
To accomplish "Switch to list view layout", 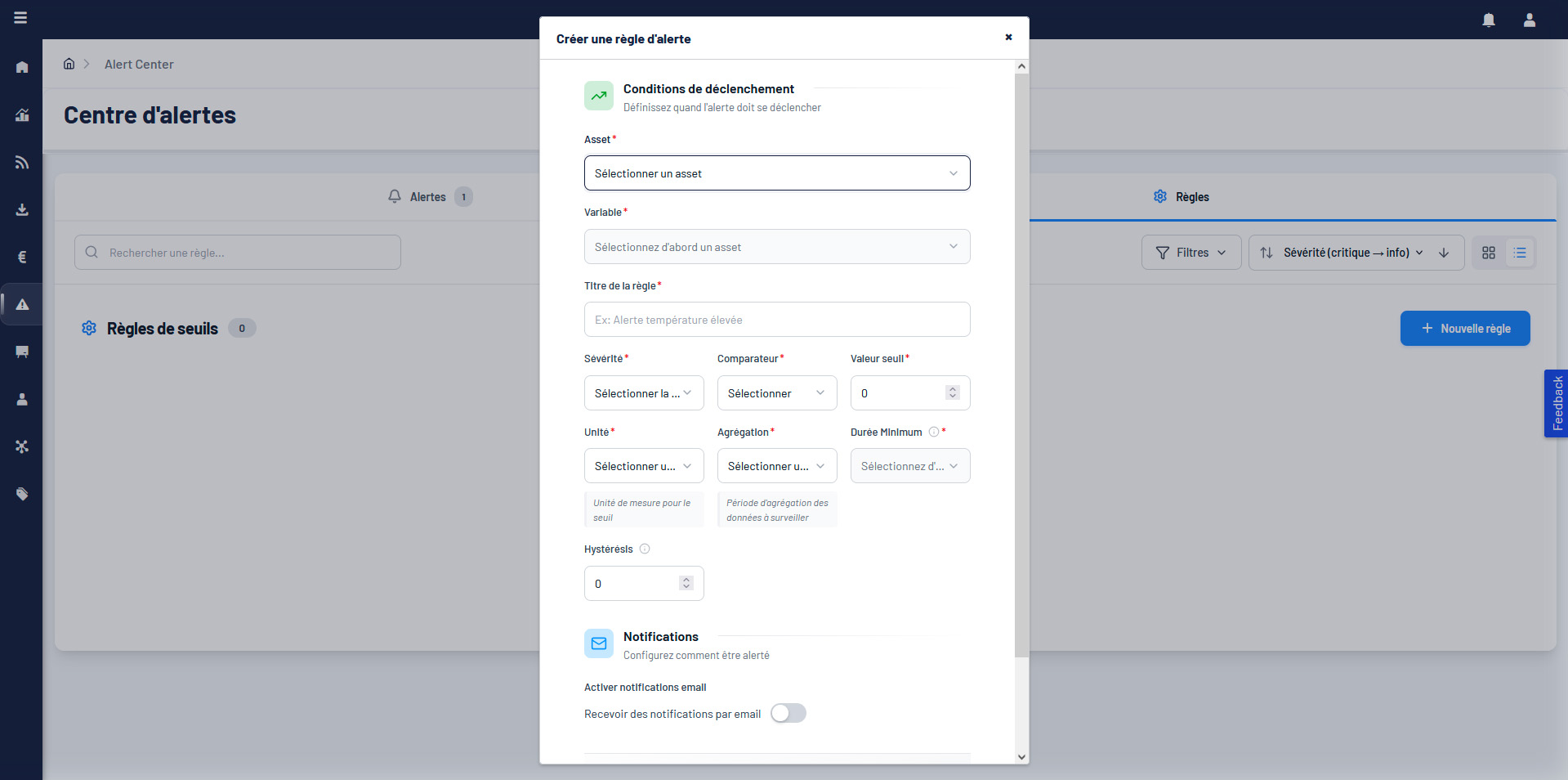I will click(1519, 253).
